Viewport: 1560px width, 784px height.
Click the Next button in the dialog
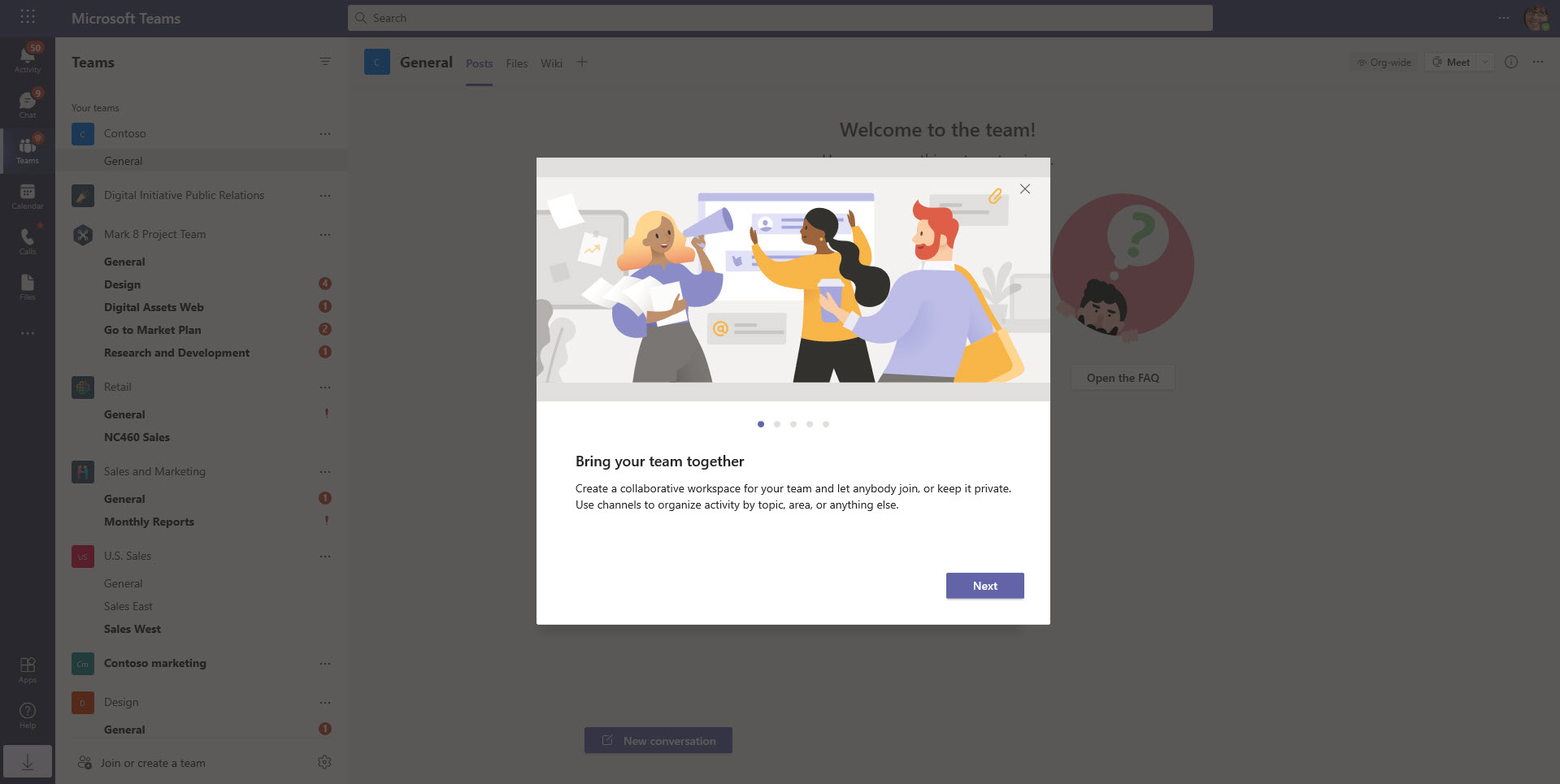click(984, 586)
